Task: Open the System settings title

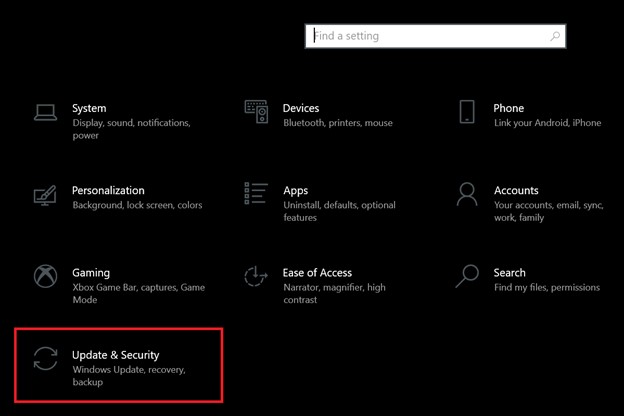Action: tap(89, 109)
